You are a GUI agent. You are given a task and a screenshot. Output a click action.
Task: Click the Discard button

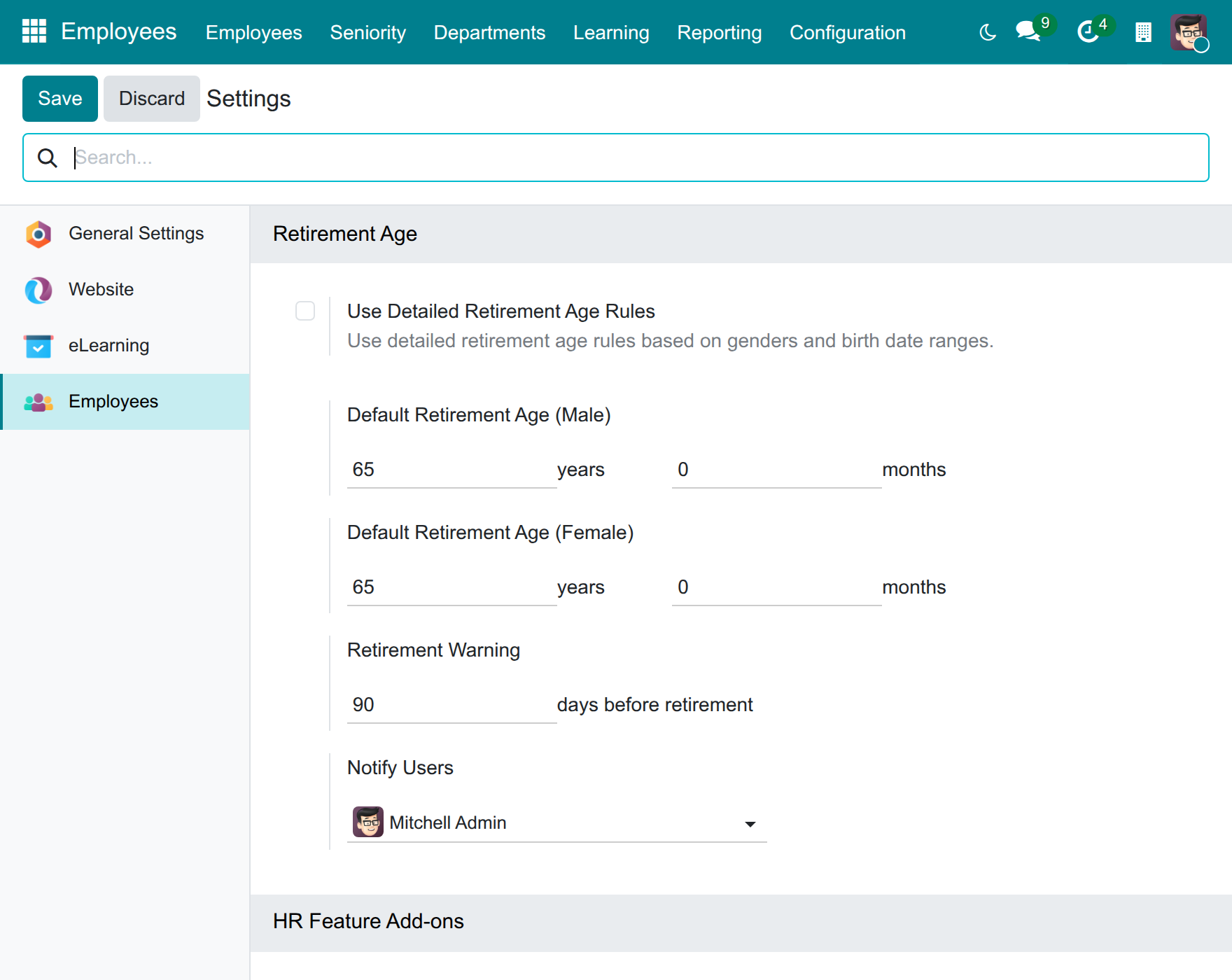click(x=152, y=99)
